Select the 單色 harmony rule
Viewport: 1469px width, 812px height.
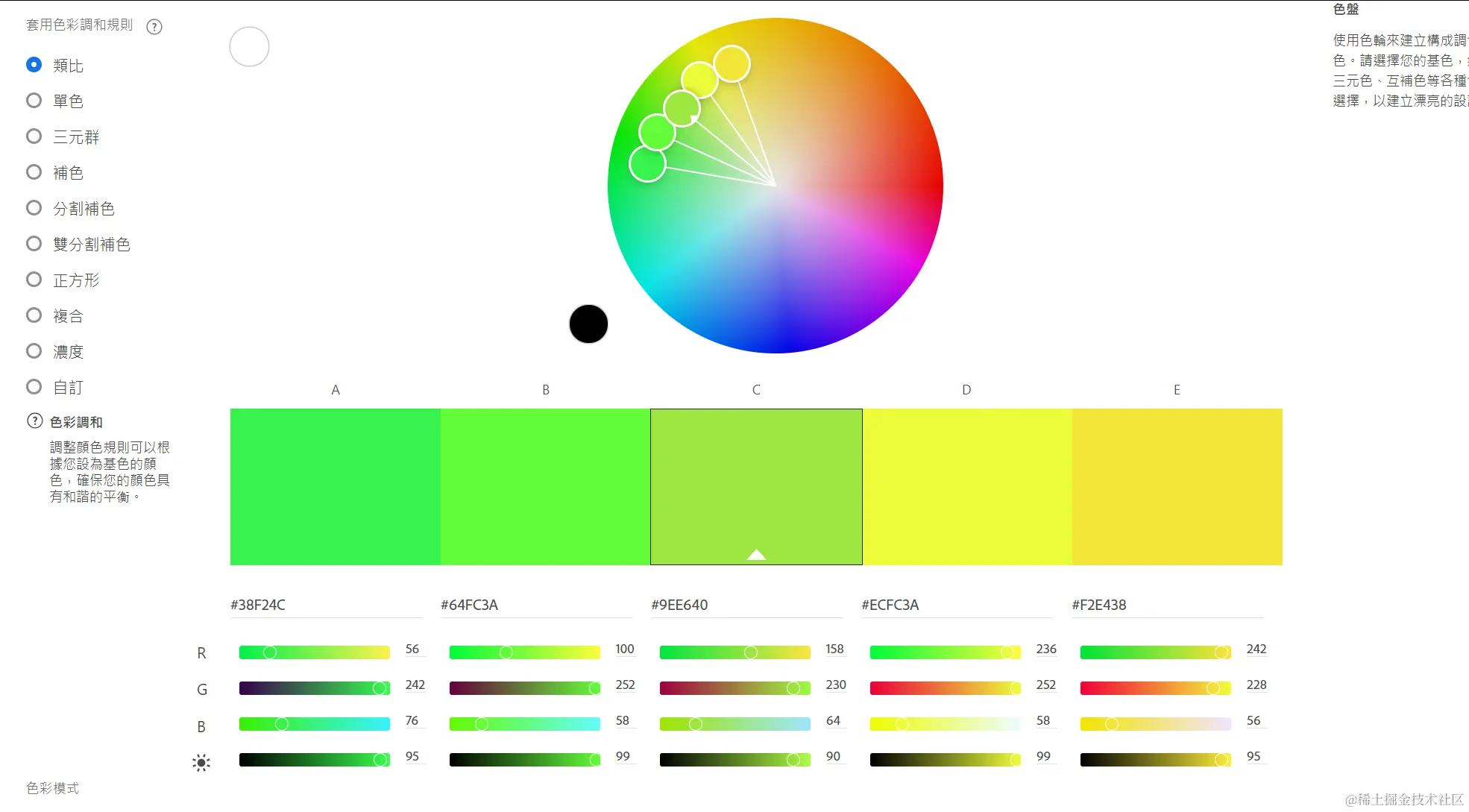[x=34, y=100]
